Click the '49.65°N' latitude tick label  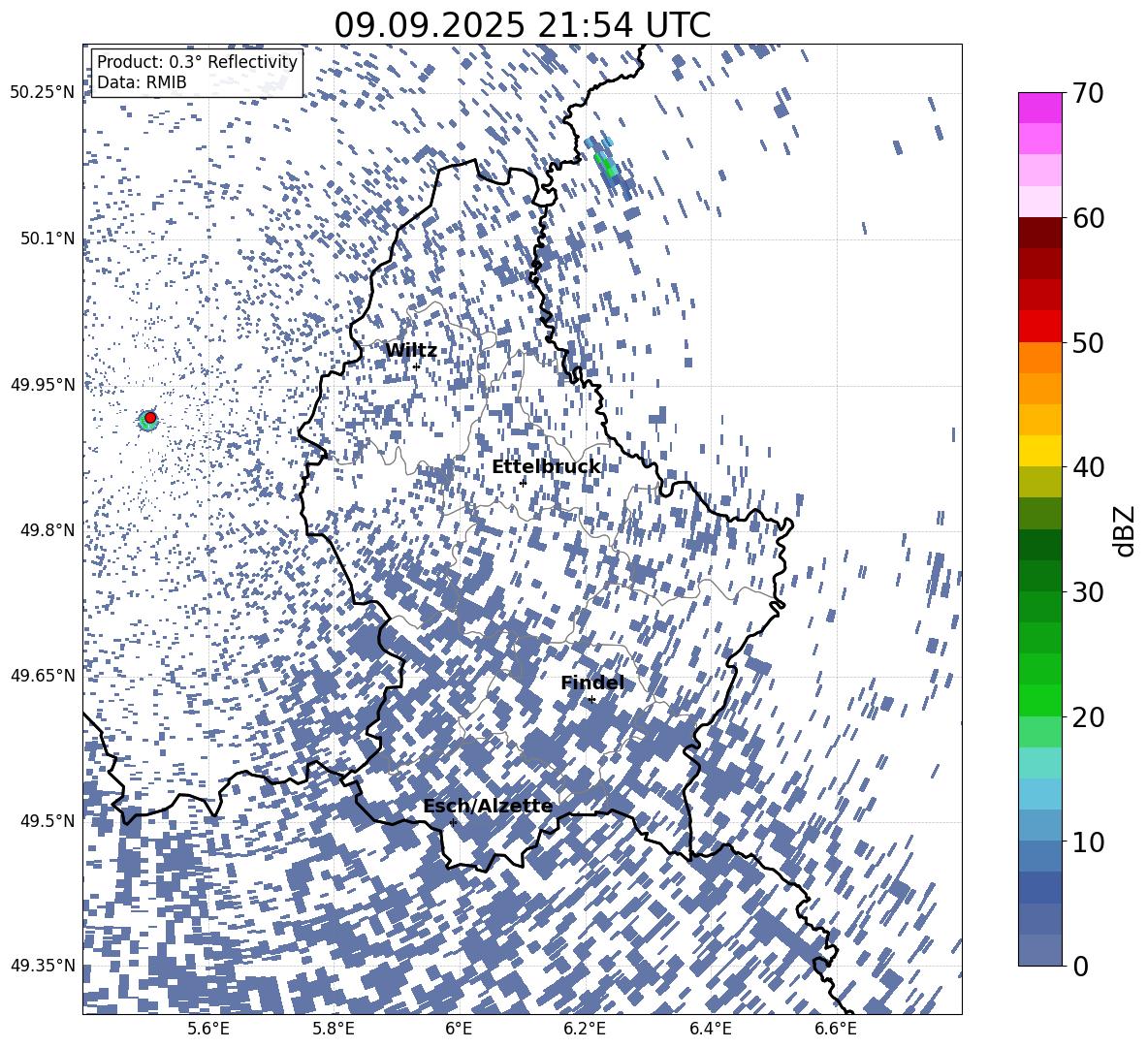click(43, 675)
